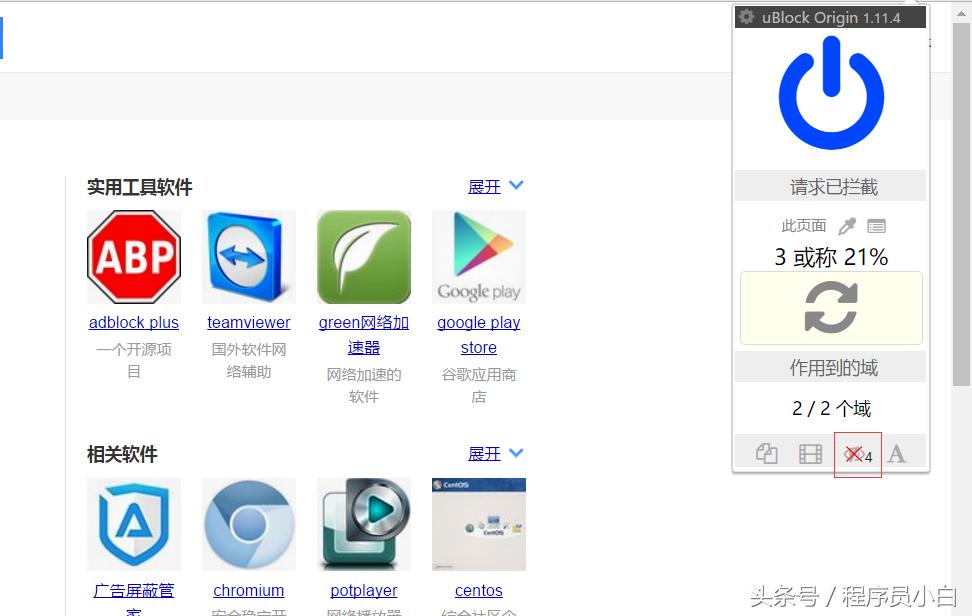The image size is (972, 616).
Task: Expand the 相关软件 section via 展开
Action: [x=484, y=454]
